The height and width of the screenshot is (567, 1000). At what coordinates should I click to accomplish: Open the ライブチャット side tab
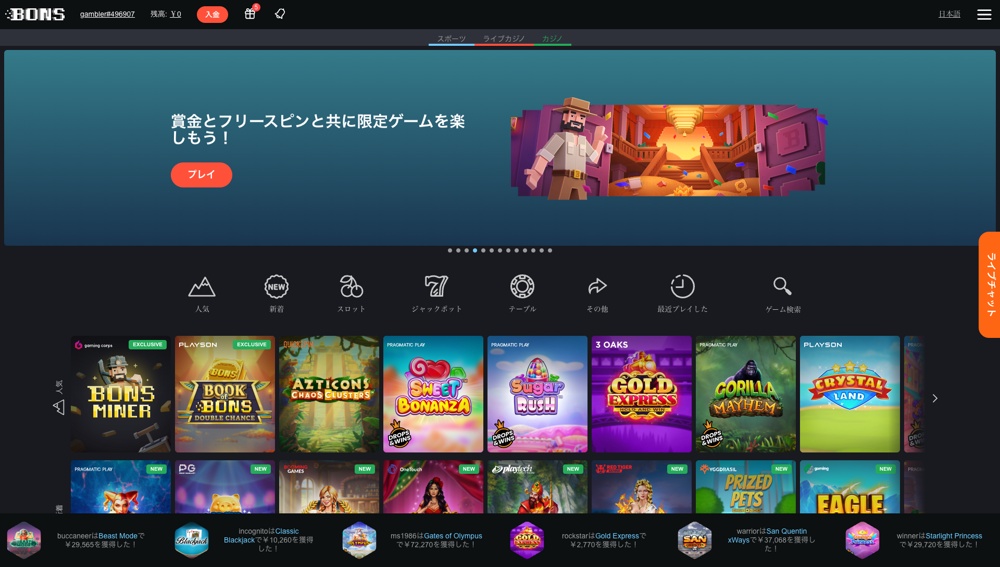pyautogui.click(x=990, y=284)
